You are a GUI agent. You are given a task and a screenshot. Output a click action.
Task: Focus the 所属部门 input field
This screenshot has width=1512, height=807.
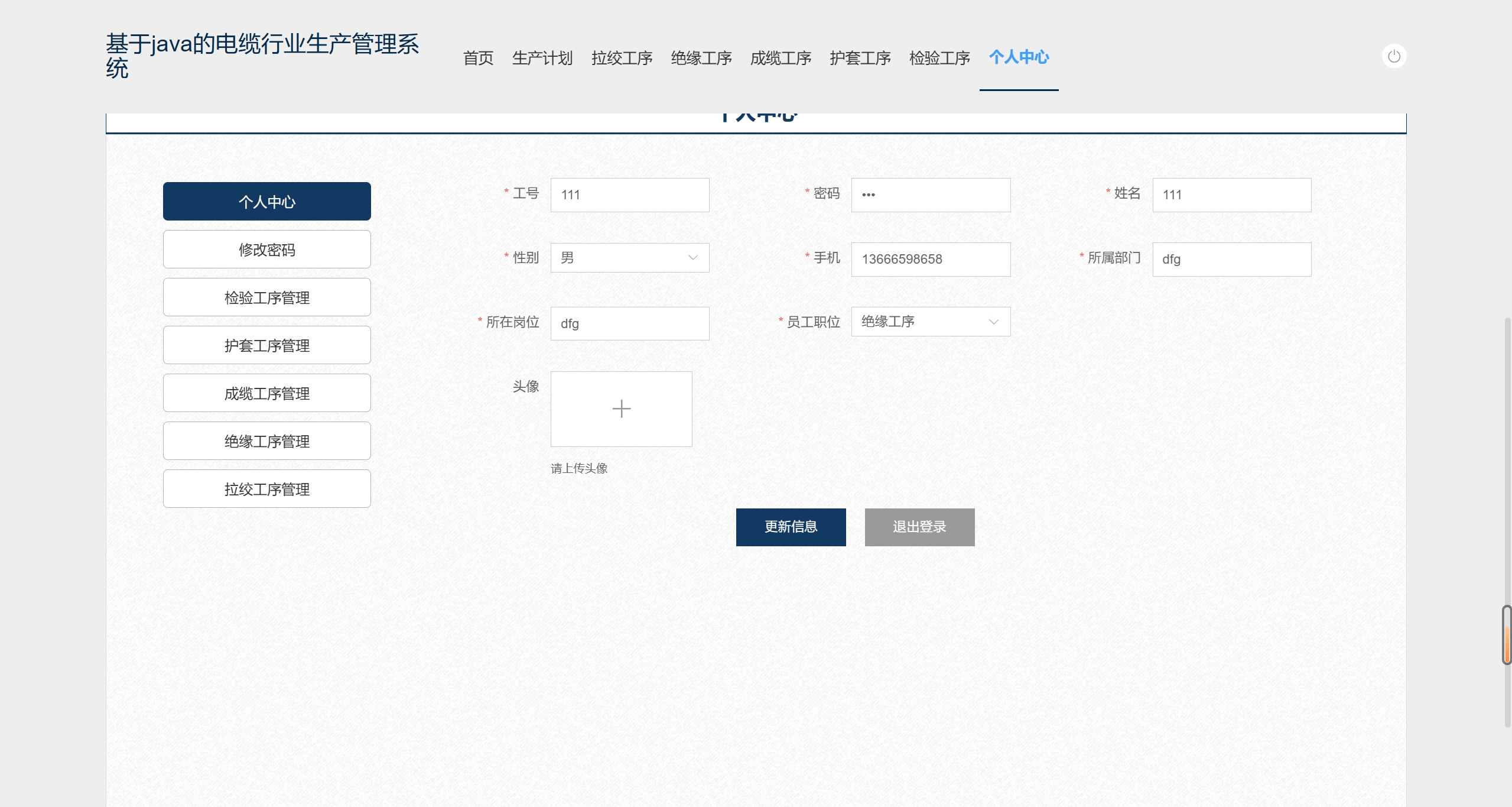pyautogui.click(x=1232, y=260)
